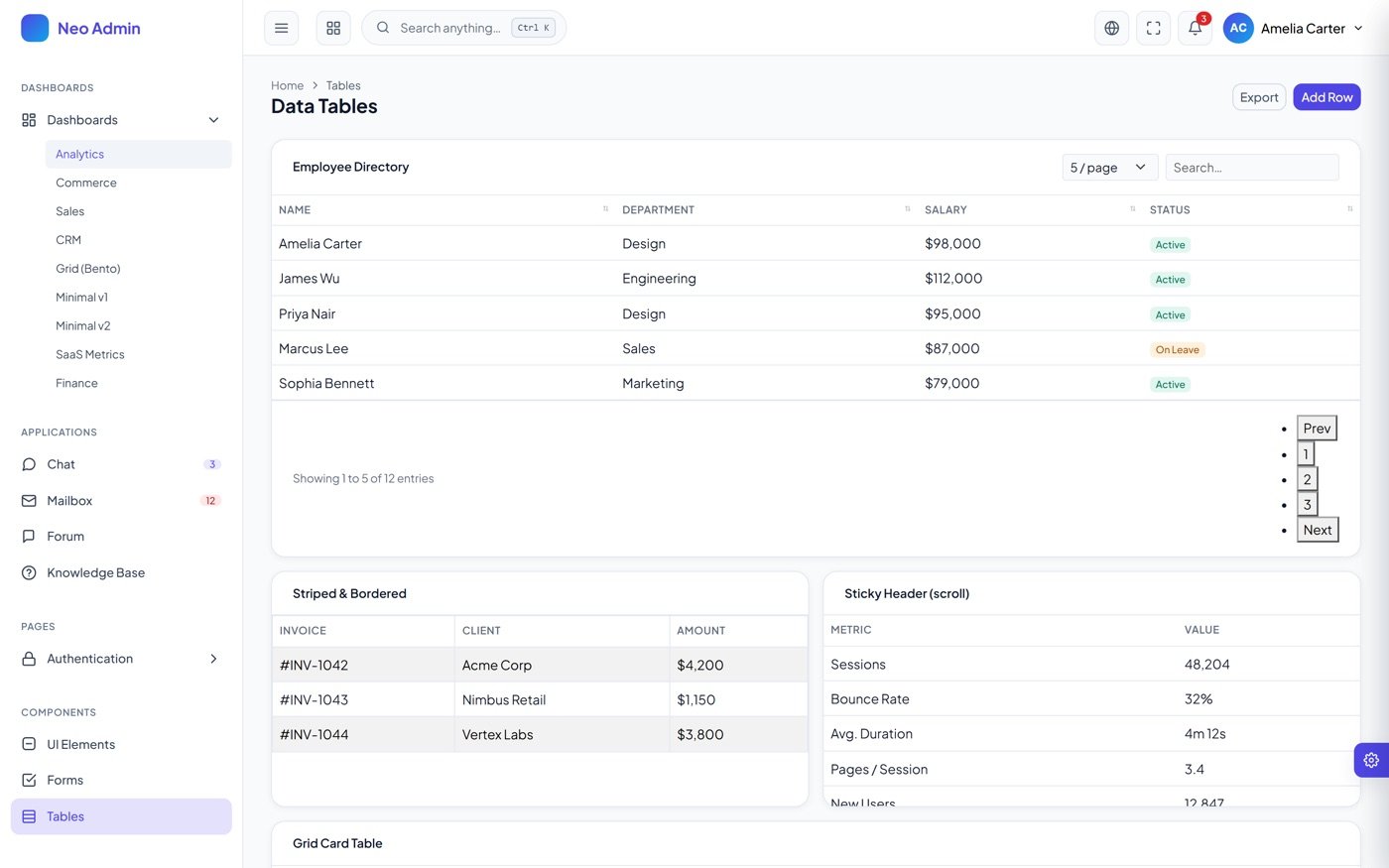Toggle fullscreen mode icon

(x=1153, y=28)
